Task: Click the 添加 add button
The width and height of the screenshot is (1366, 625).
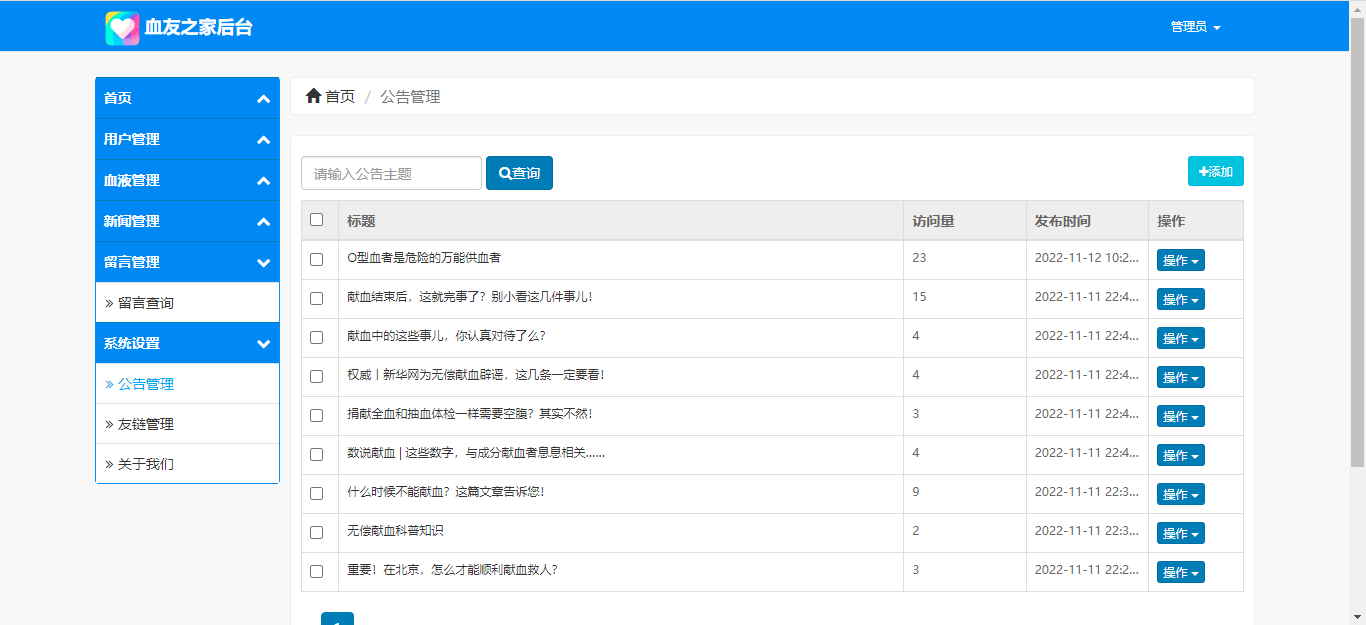Action: point(1215,171)
